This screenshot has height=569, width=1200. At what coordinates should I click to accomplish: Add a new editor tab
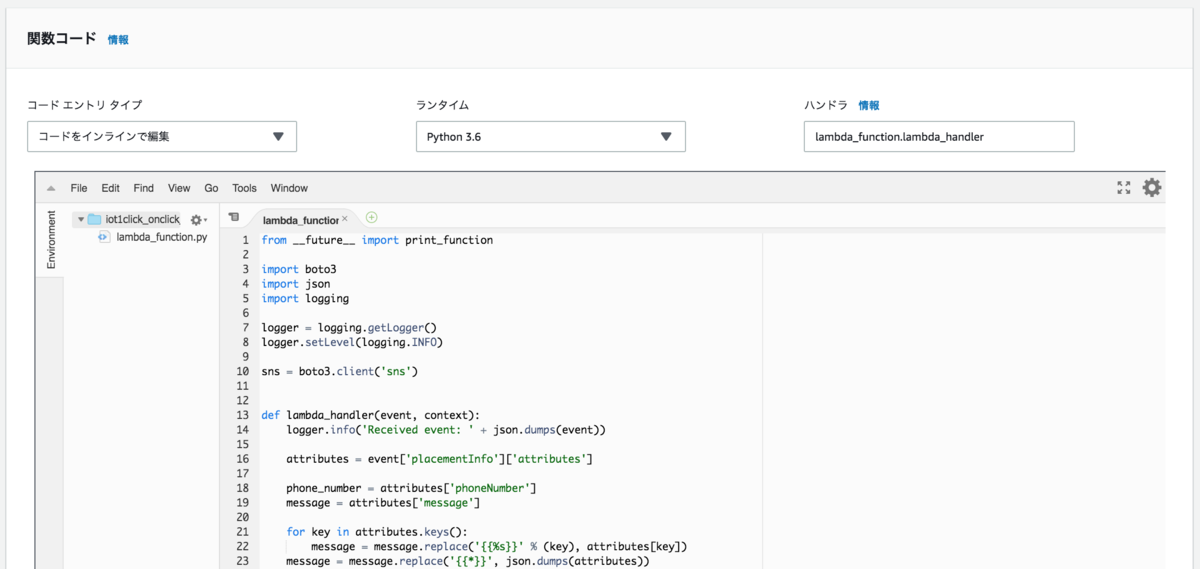(x=372, y=217)
